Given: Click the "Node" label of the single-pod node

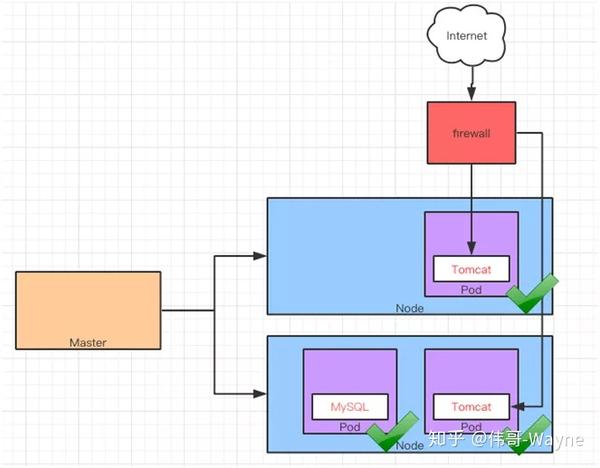Looking at the screenshot, I should (409, 308).
